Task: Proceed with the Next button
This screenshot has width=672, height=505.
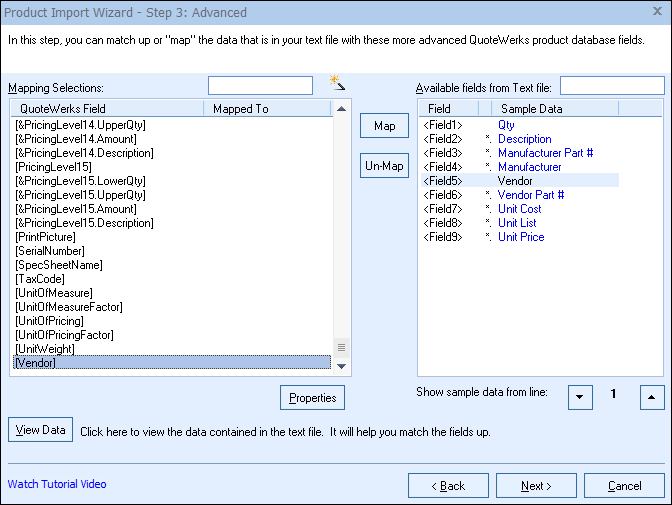Action: coord(535,486)
